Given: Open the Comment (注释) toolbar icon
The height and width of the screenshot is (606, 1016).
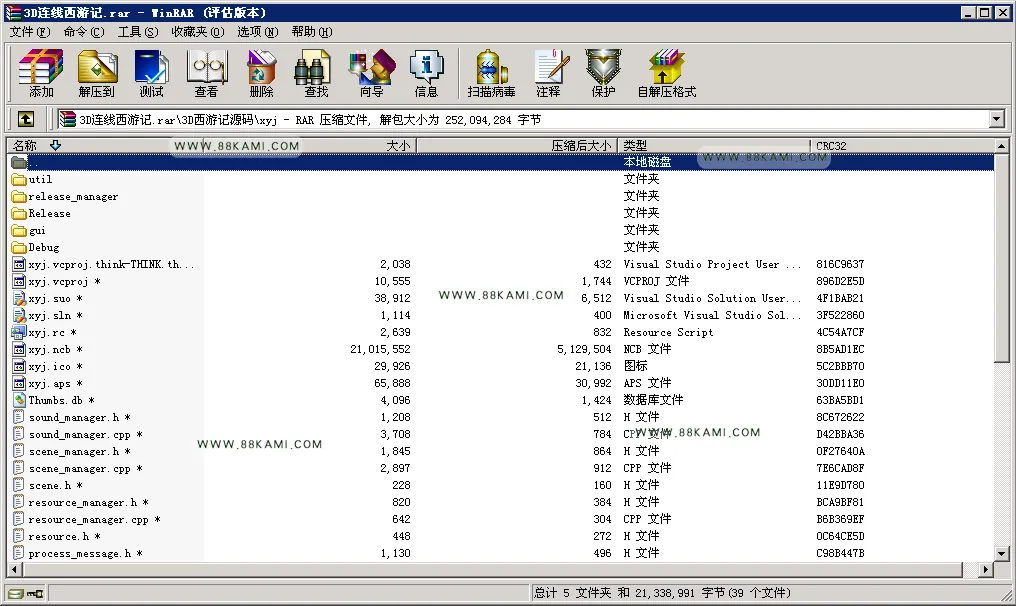Looking at the screenshot, I should [549, 73].
